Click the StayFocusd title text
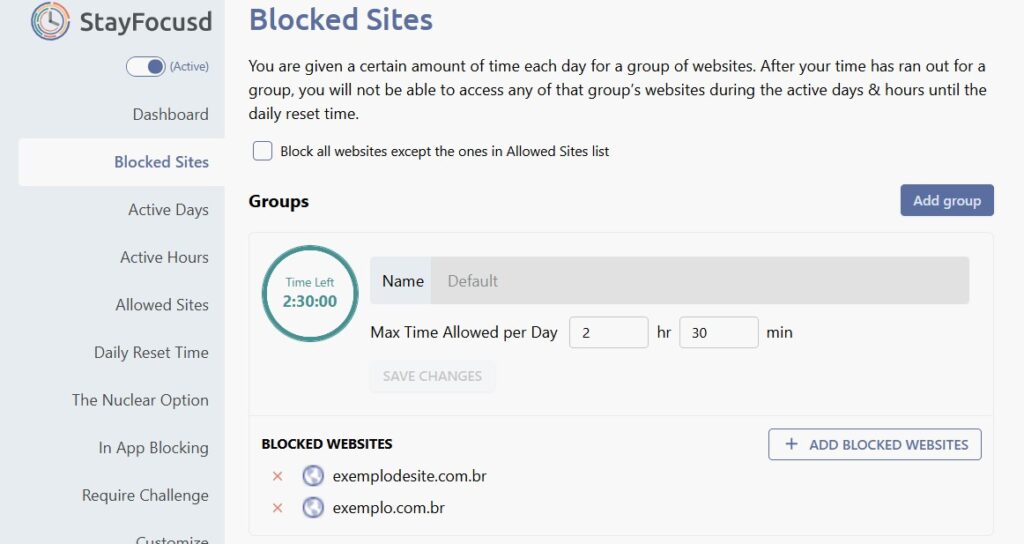1024x544 pixels. pos(146,22)
